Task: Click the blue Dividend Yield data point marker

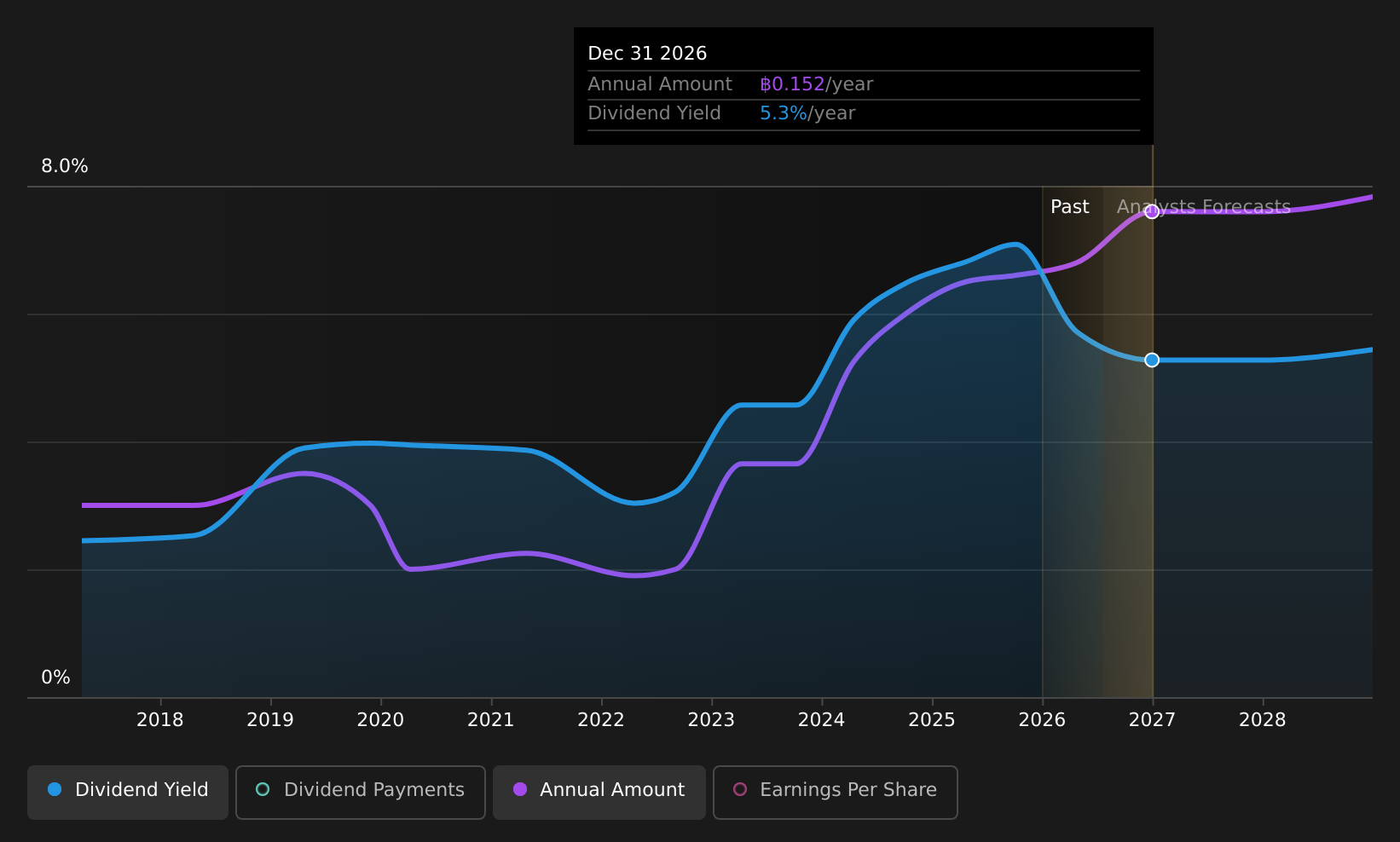Action: [x=1152, y=360]
